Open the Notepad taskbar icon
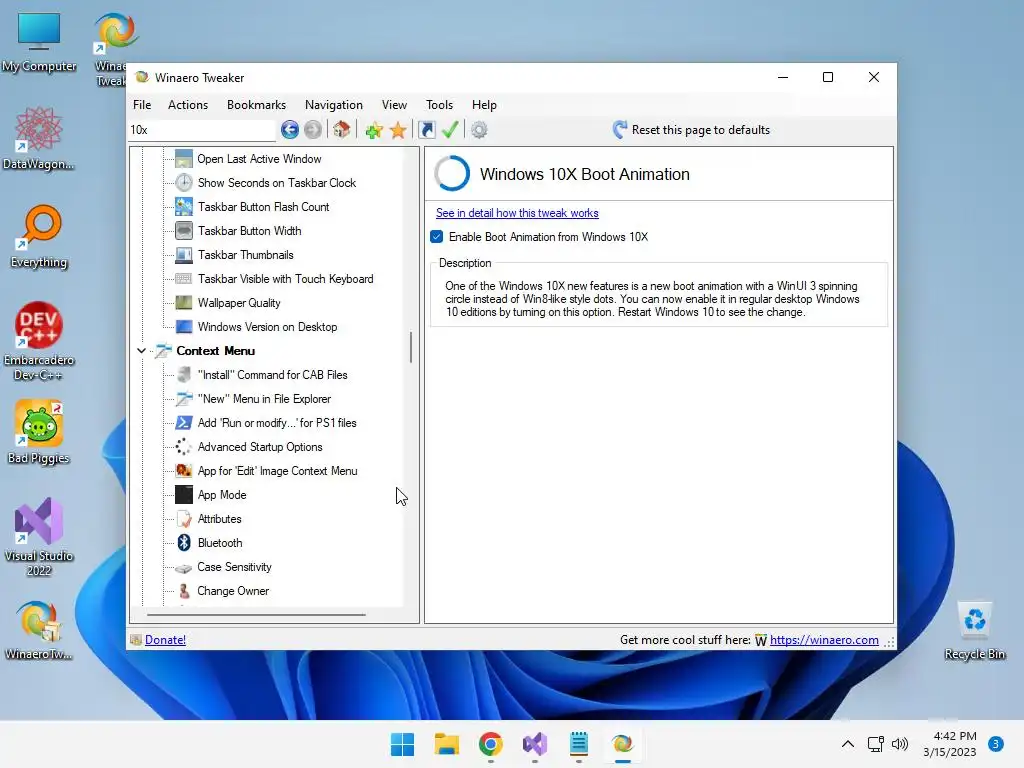 [579, 744]
